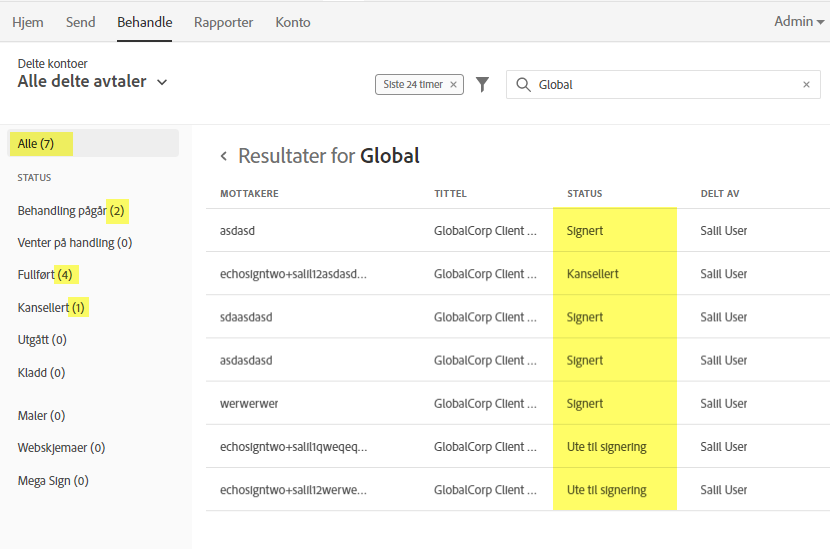Show Kansellert (1) agreements
The height and width of the screenshot is (549, 830).
[51, 307]
